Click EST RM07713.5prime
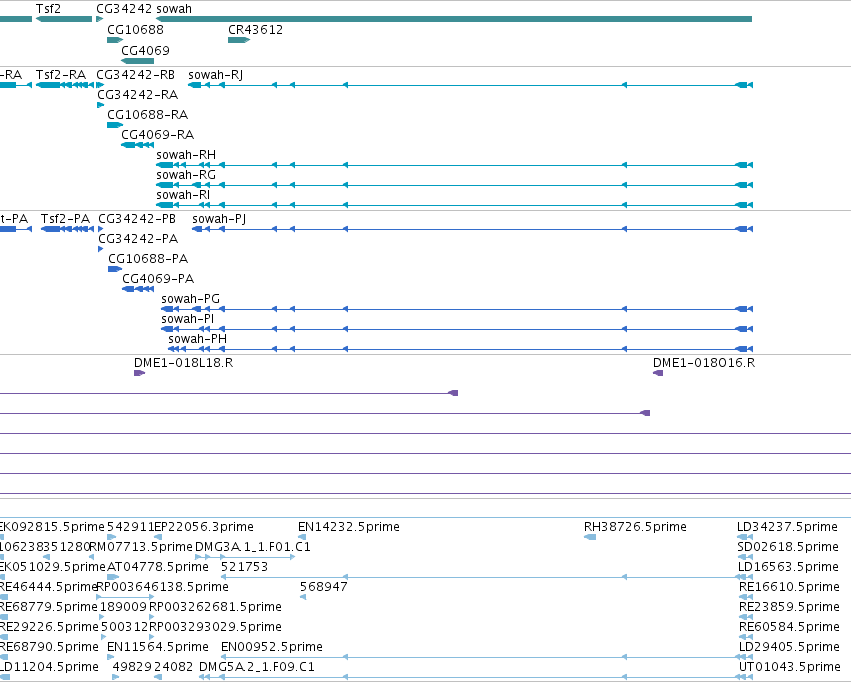The width and height of the screenshot is (851, 682). [141, 547]
